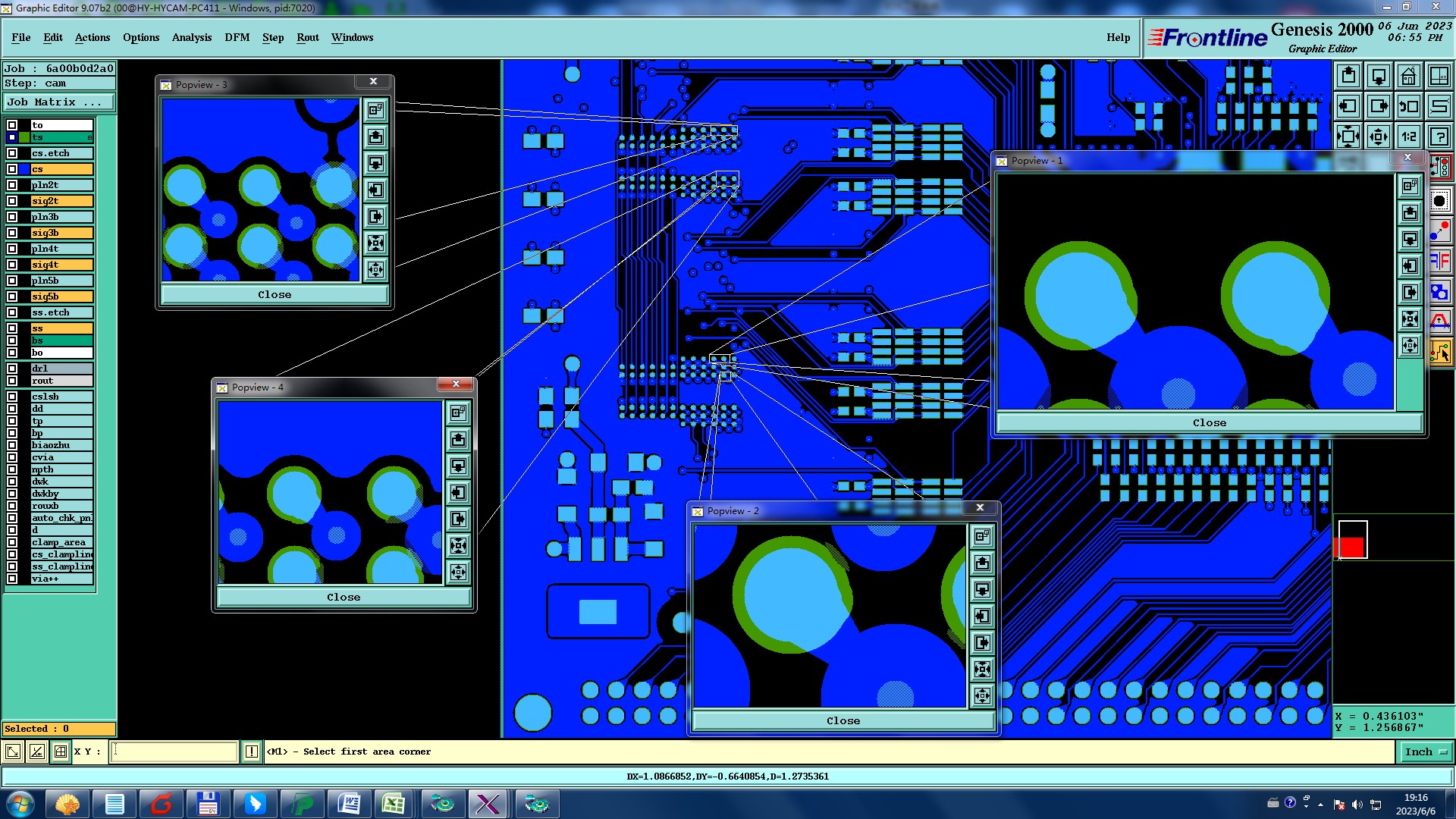Click the mirrored F flip icon
The height and width of the screenshot is (819, 1456).
(1440, 262)
